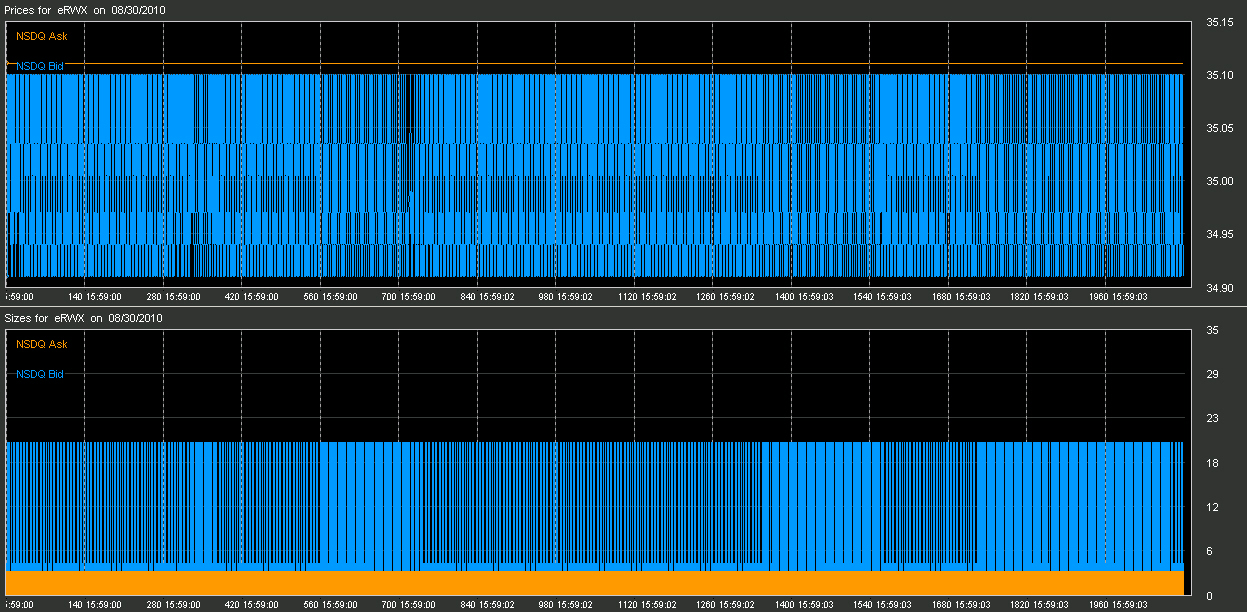This screenshot has width=1247, height=612.
Task: Select the NSDQ Ask legend in Sizes chart
Action: pyautogui.click(x=42, y=344)
